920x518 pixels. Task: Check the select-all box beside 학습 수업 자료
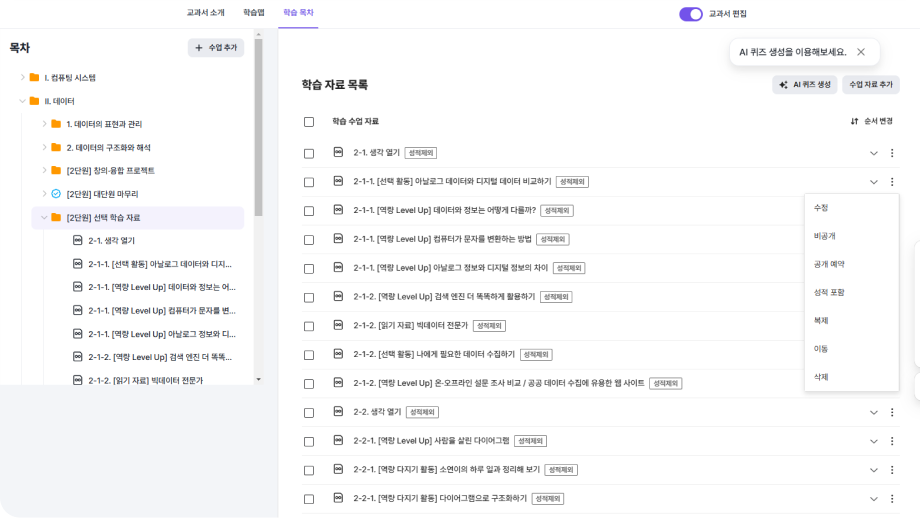[x=309, y=122]
